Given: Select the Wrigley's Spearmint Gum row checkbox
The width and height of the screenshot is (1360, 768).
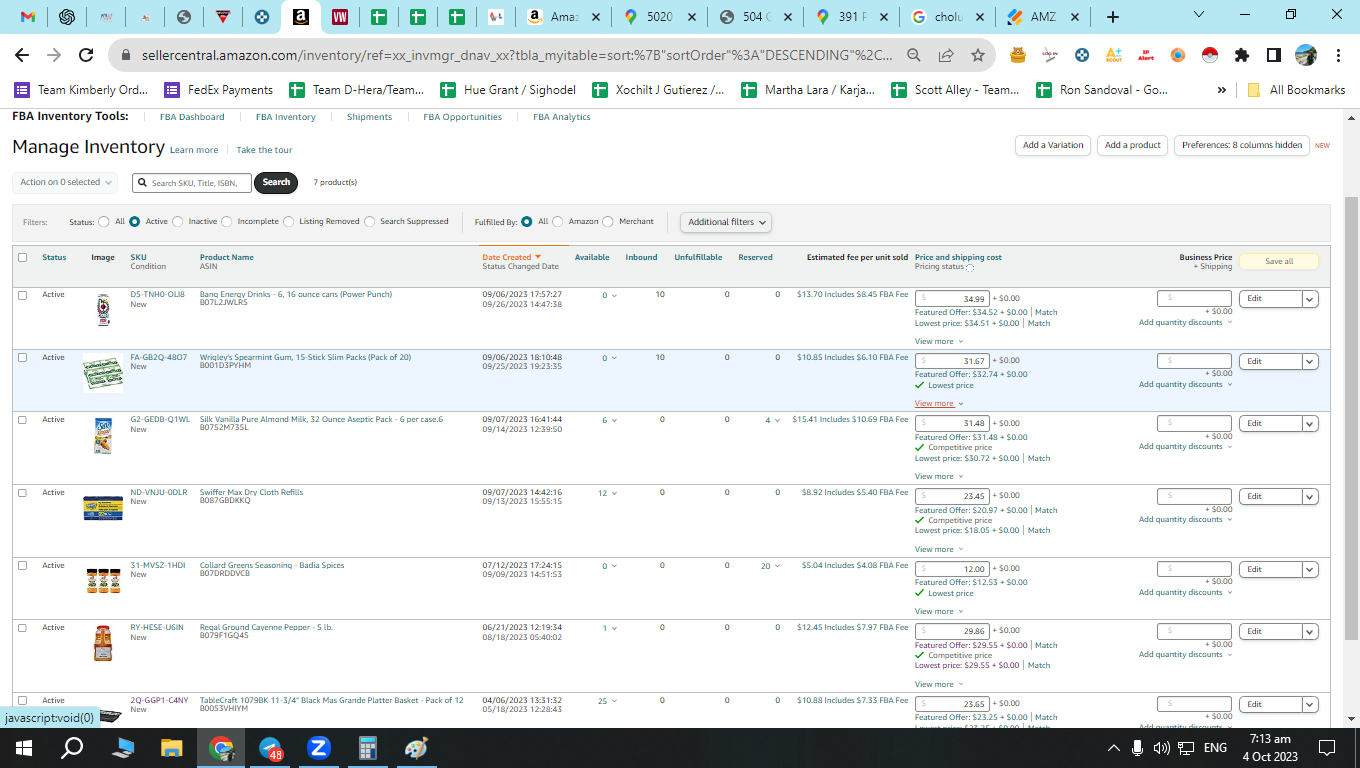Looking at the screenshot, I should (x=22, y=357).
